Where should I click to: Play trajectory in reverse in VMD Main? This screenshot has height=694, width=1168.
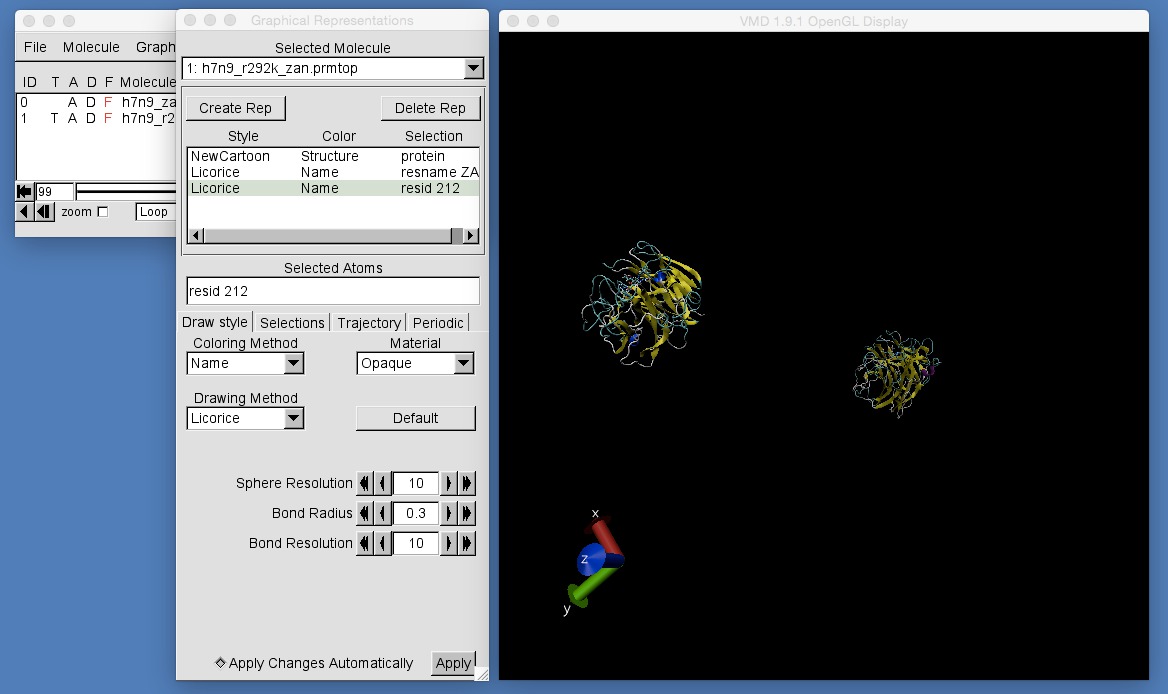coord(24,211)
